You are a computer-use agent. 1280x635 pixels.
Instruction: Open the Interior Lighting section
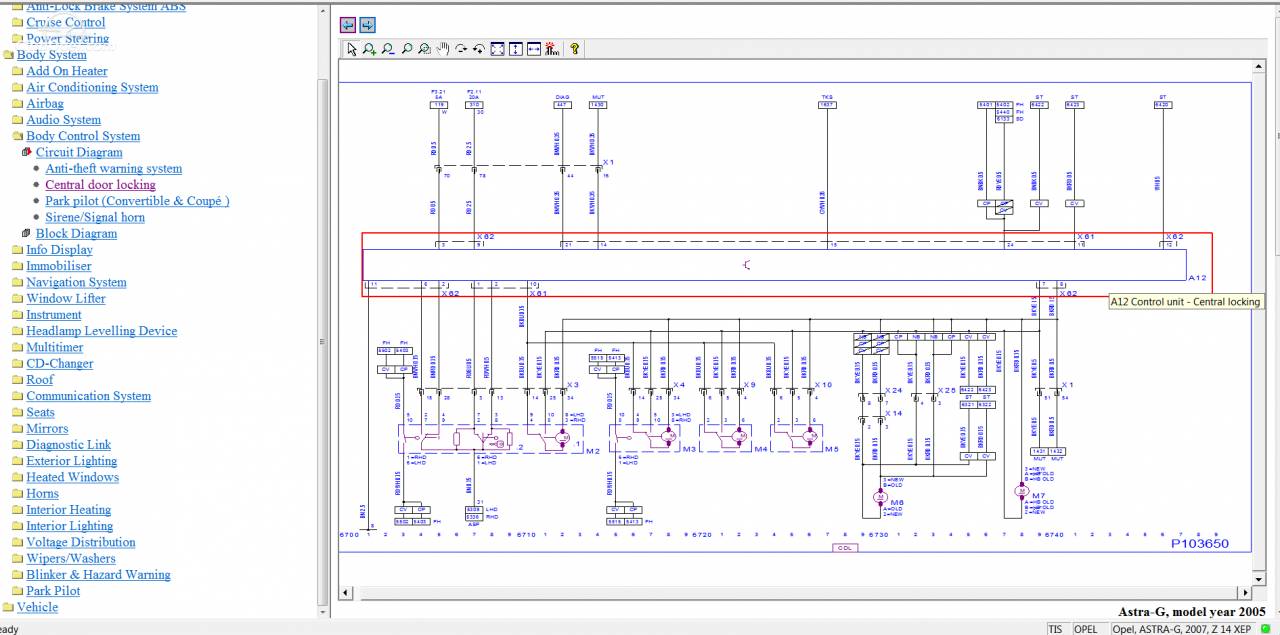[x=70, y=526]
